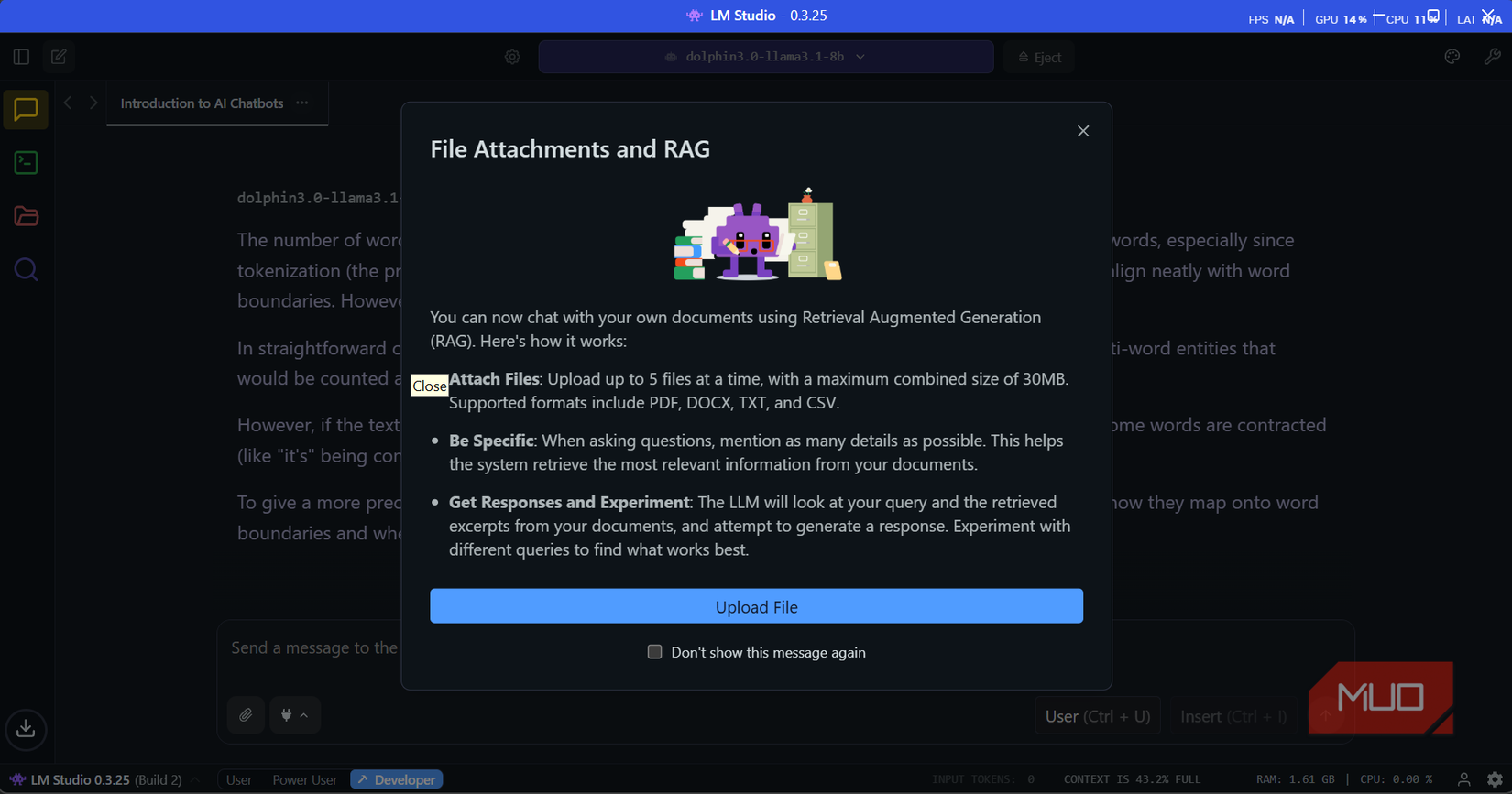Viewport: 1512px width, 794px height.
Task: Open Downloads icon at sidebar bottom
Action: click(26, 729)
